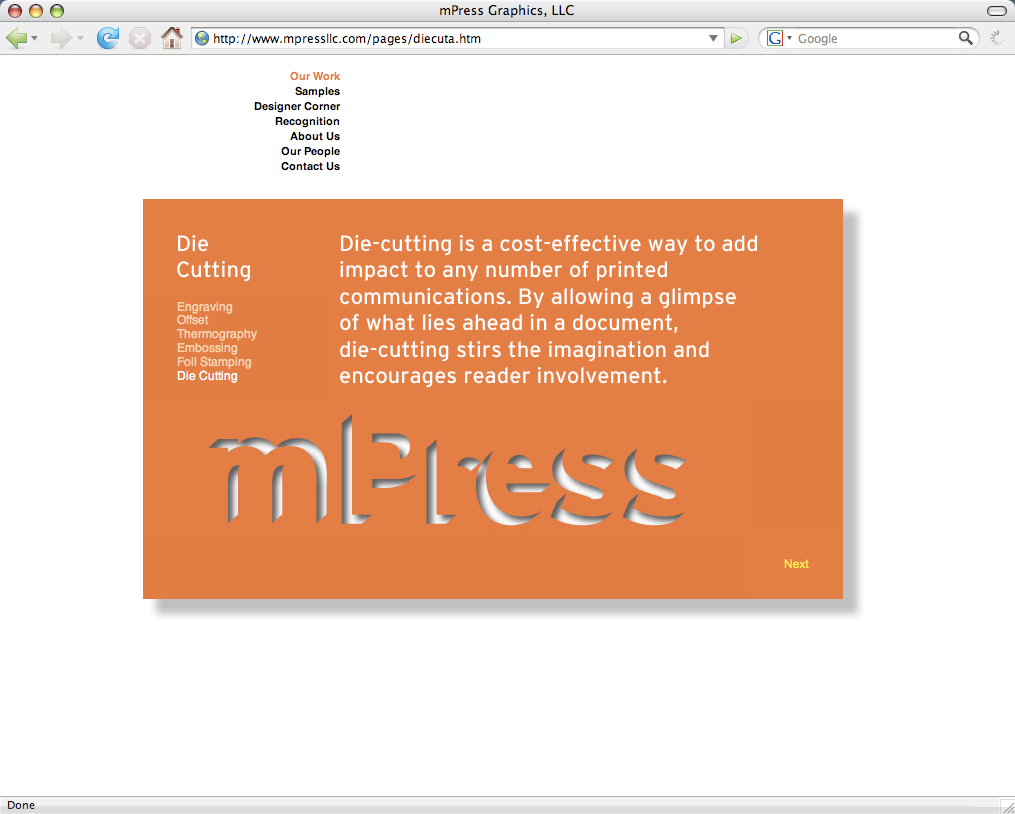1015x814 pixels.
Task: Open the Foil Stamping link
Action: (214, 362)
